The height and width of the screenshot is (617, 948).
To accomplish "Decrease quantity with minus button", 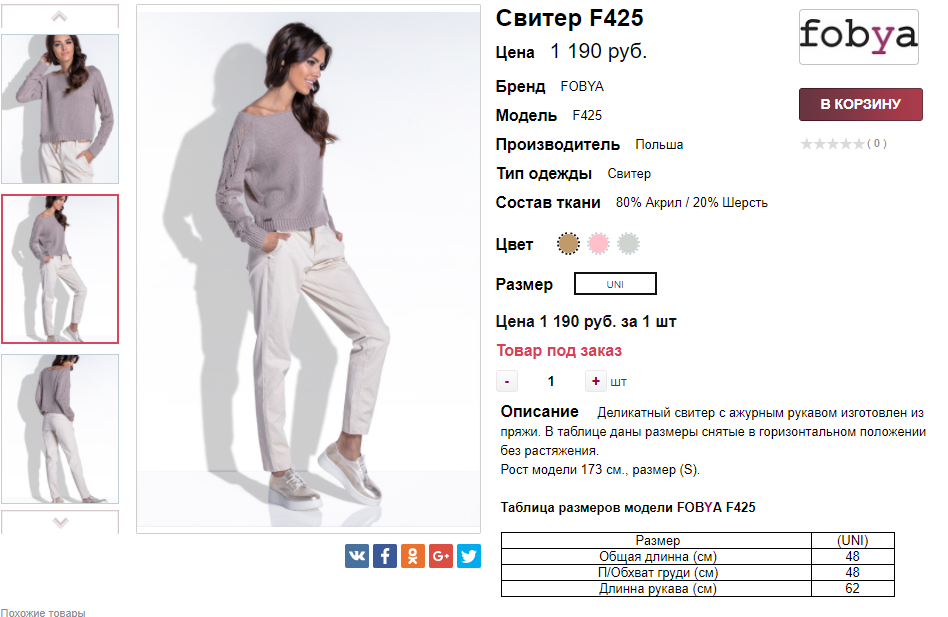I will click(x=507, y=381).
